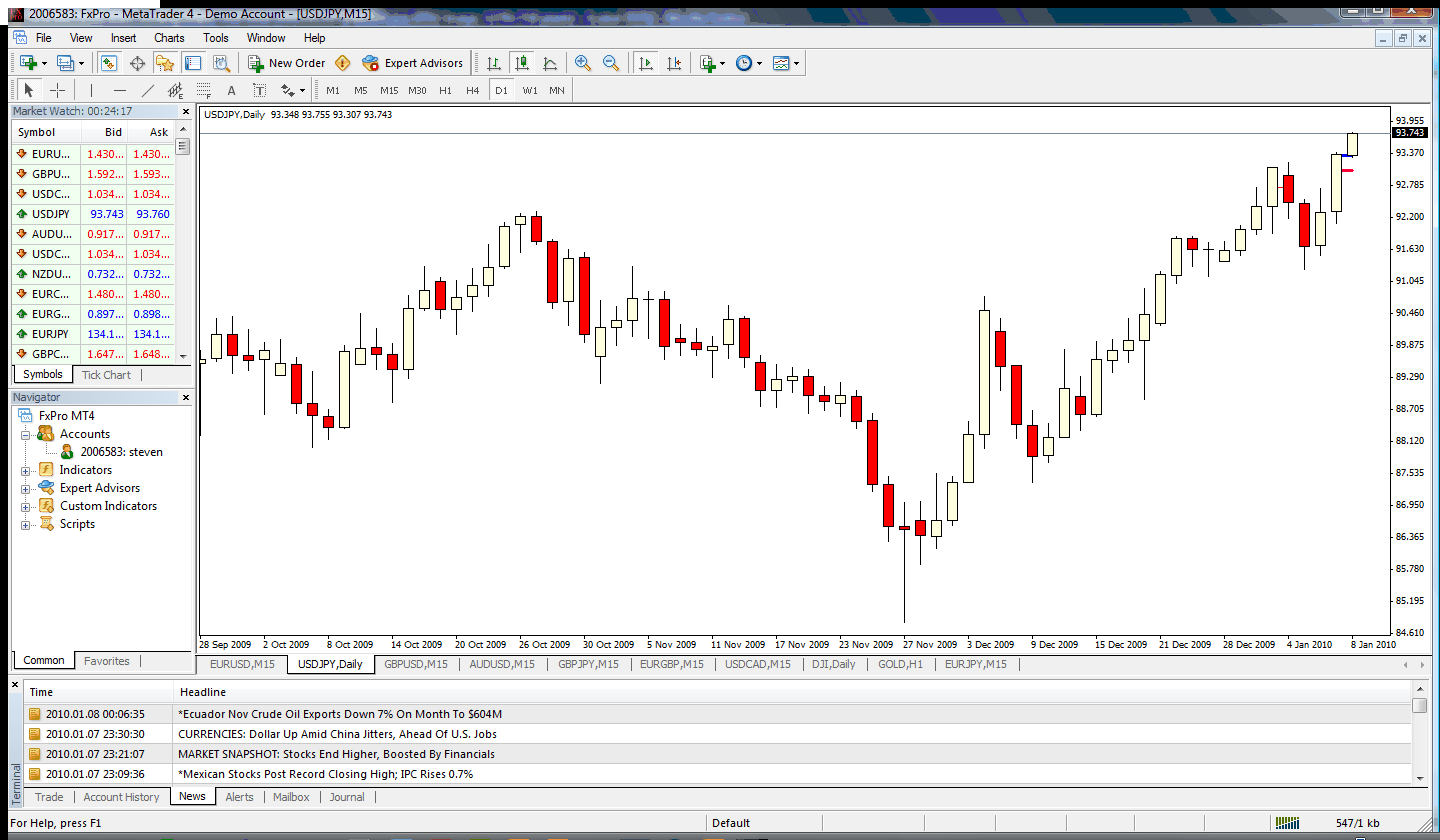Switch chart to Bar Chart mode
This screenshot has height=840, width=1440.
494,63
